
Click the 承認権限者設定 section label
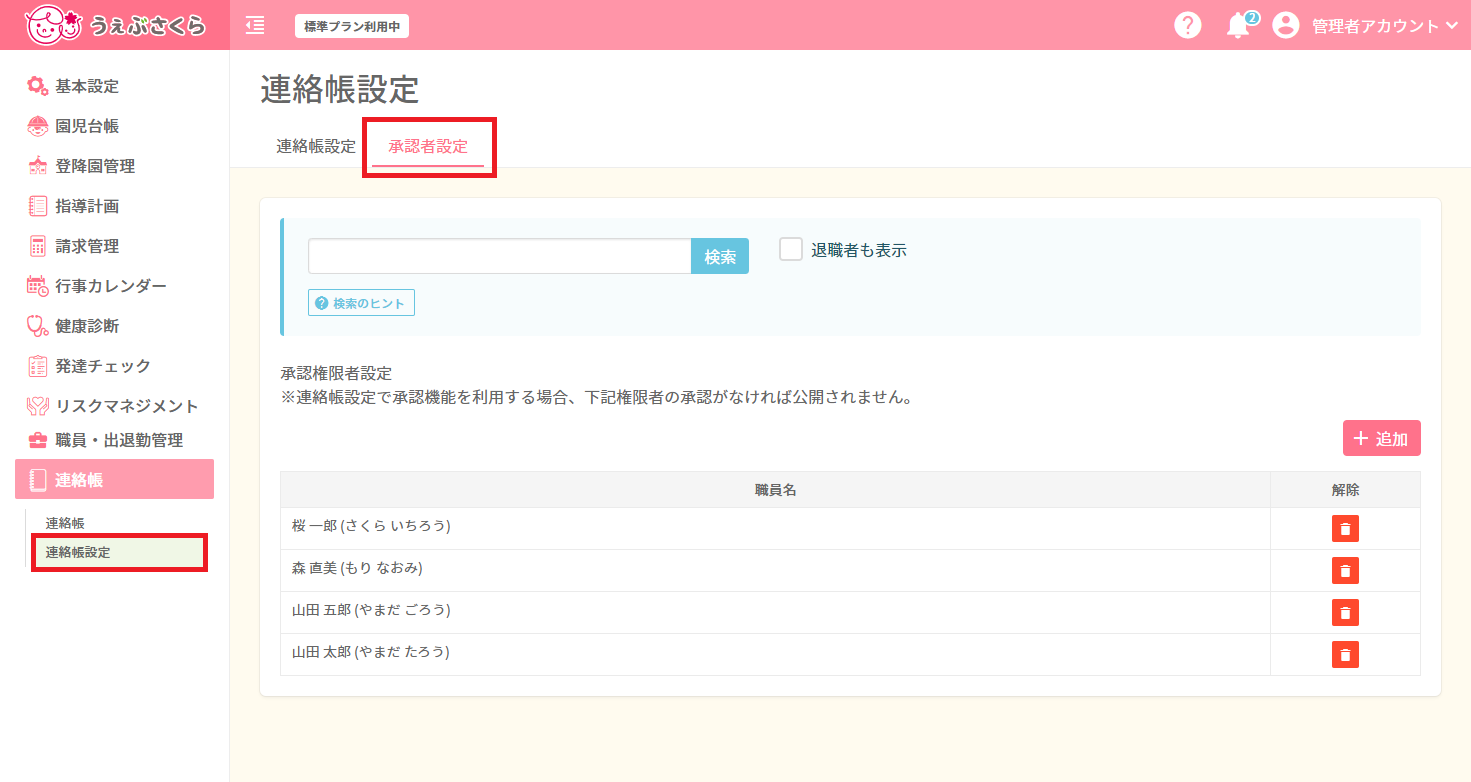click(x=336, y=374)
